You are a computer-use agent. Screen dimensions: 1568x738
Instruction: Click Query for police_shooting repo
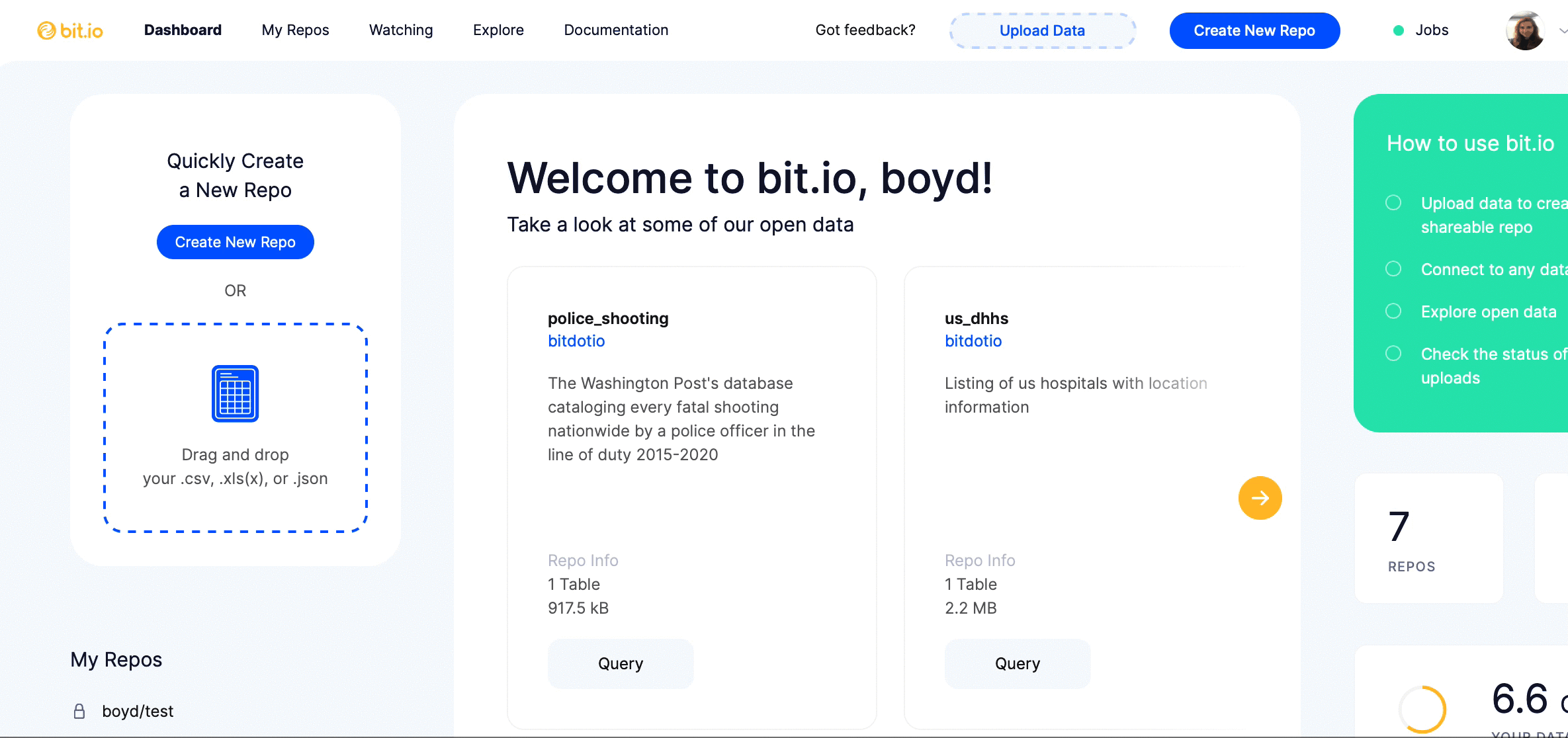coord(620,663)
